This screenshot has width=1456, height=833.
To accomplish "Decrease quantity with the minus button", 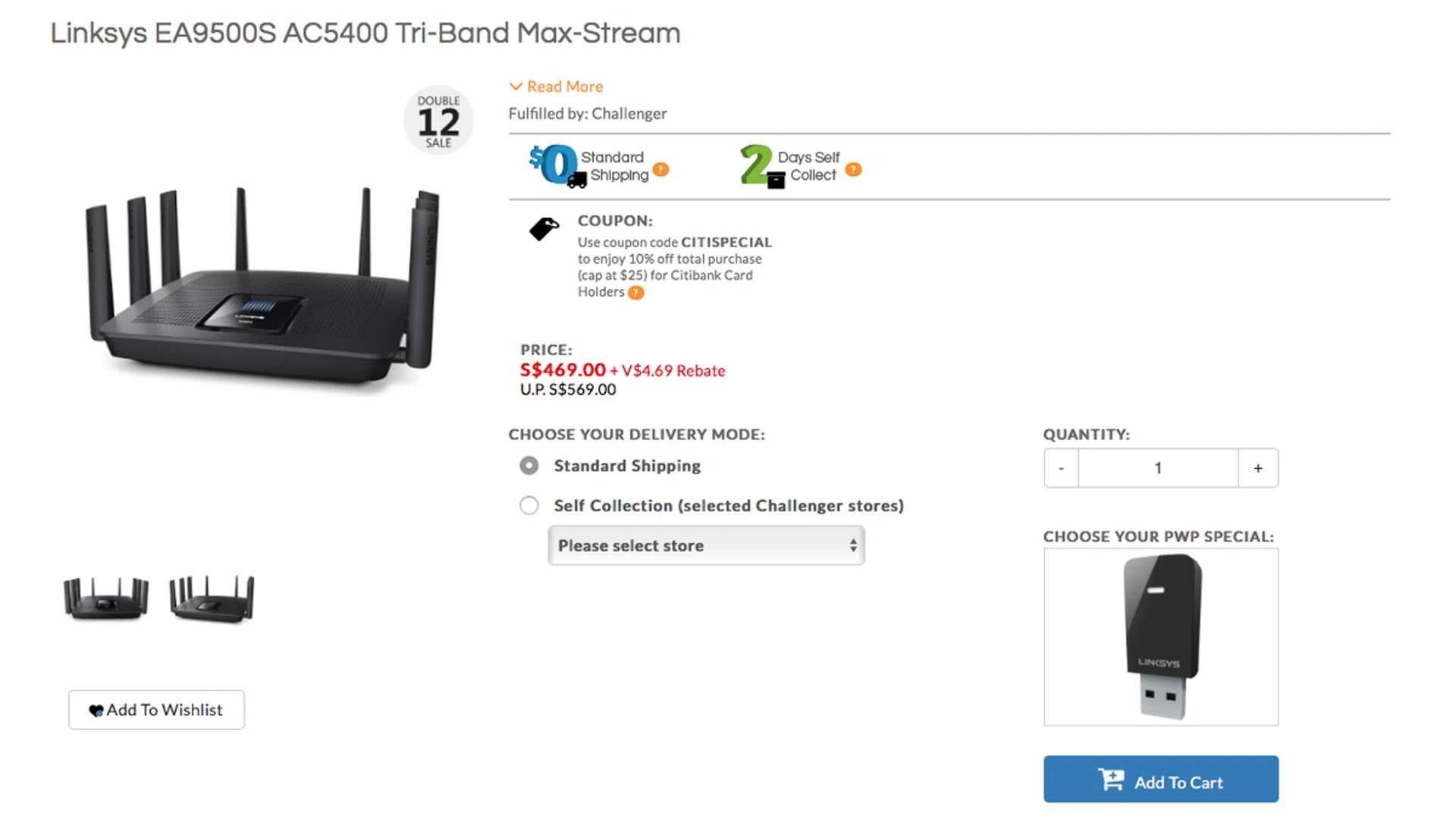I will pyautogui.click(x=1061, y=468).
